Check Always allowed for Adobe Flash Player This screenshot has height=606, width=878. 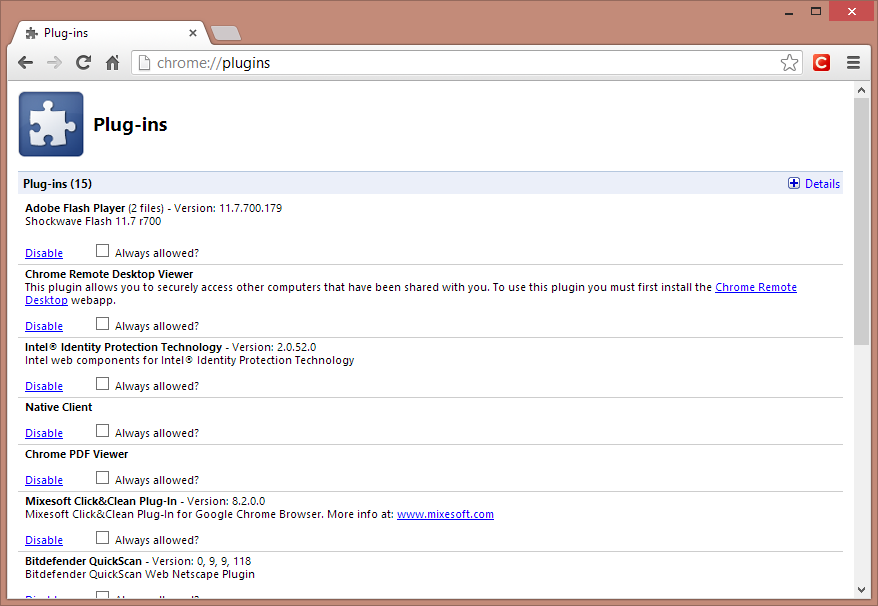point(102,250)
